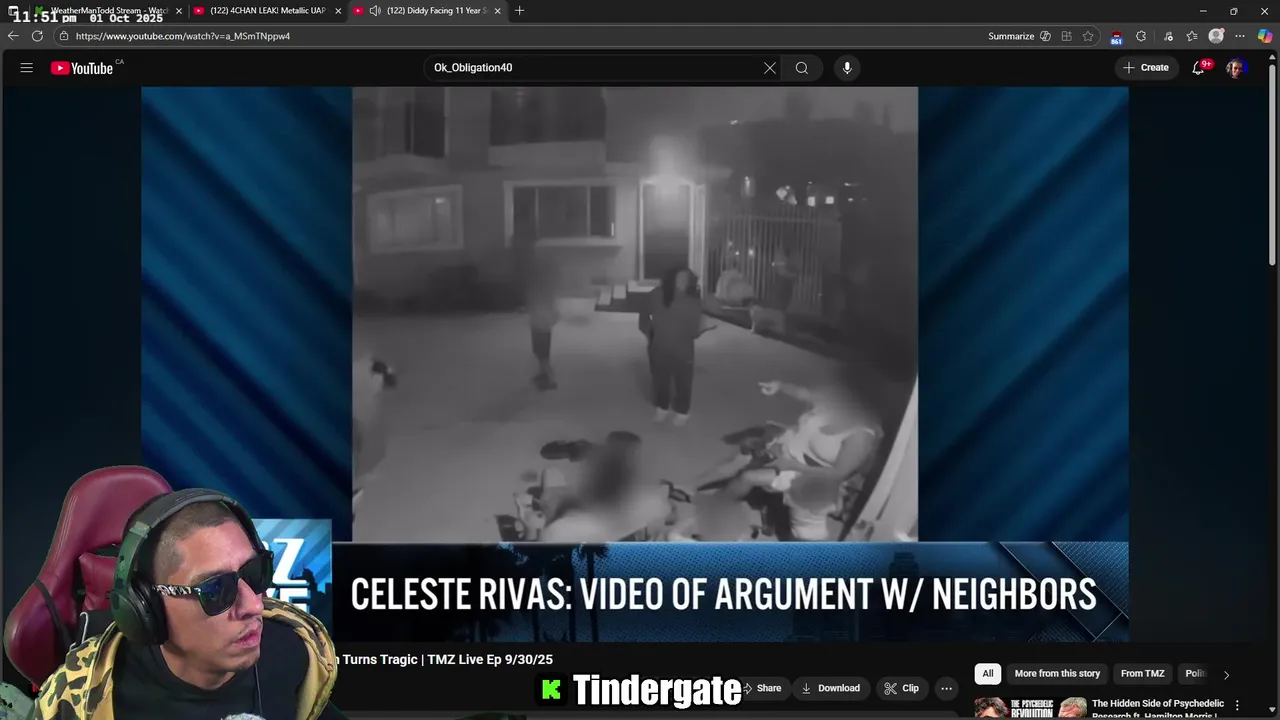Close the Diddy Facing 11 Year tab
The height and width of the screenshot is (720, 1280).
497,11
